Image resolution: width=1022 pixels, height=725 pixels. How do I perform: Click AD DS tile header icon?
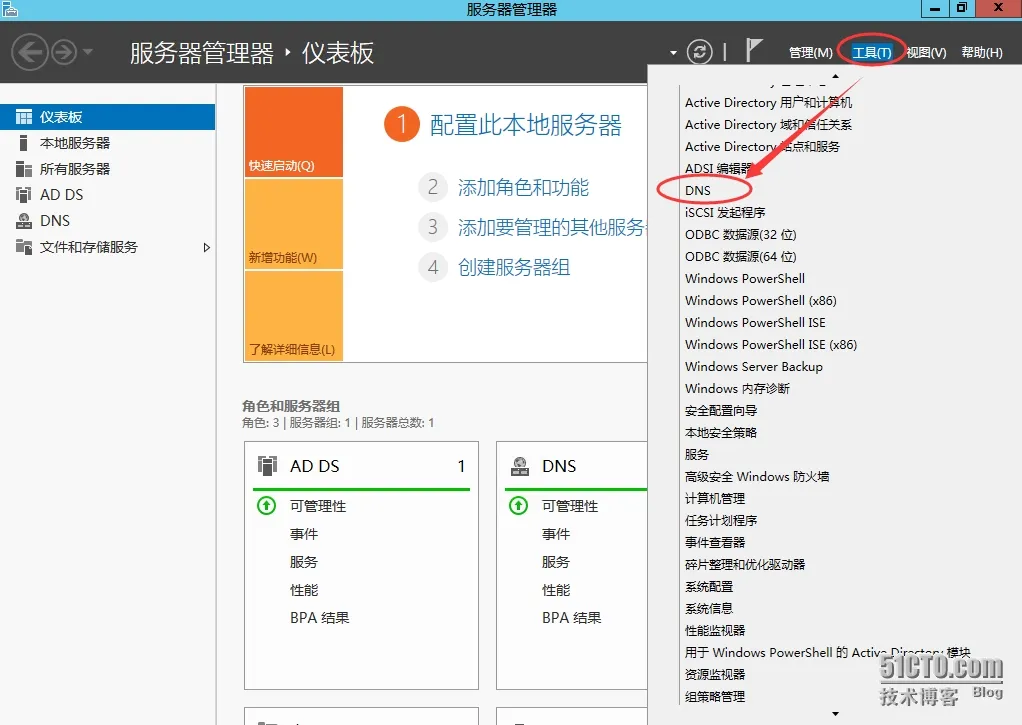click(x=267, y=466)
